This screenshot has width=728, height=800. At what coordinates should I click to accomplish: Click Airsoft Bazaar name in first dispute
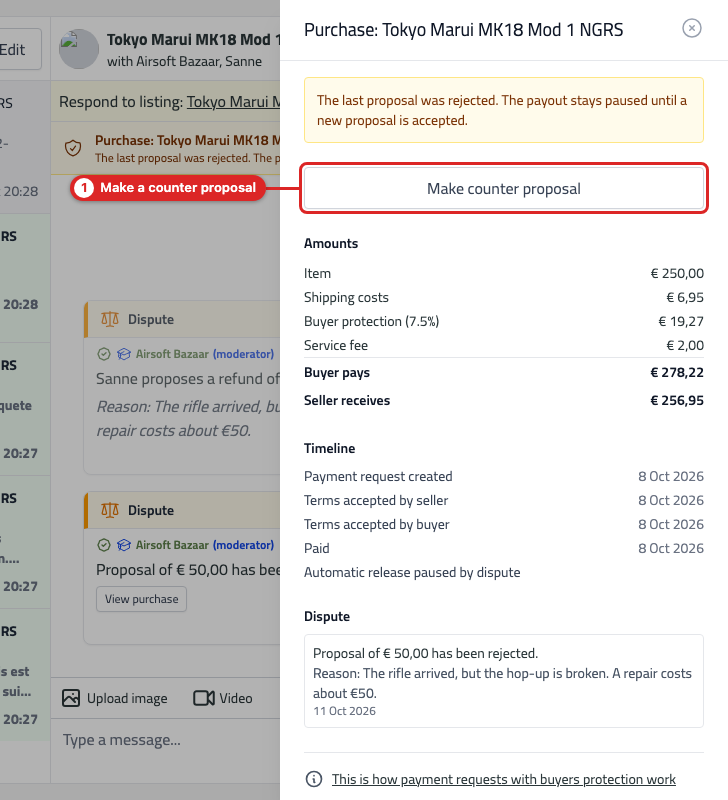[172, 354]
